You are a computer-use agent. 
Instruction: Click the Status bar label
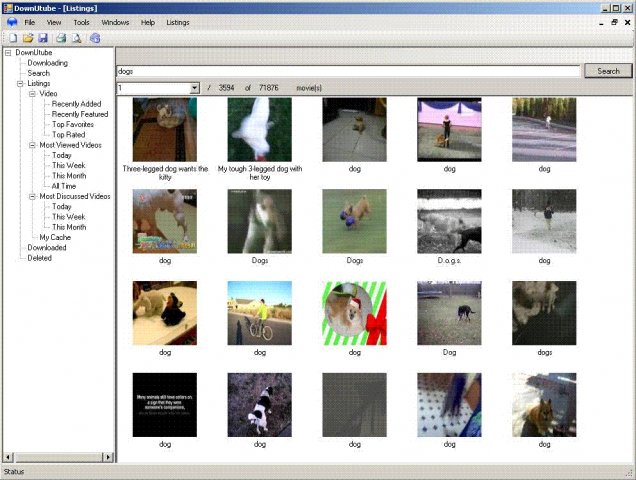(14, 471)
